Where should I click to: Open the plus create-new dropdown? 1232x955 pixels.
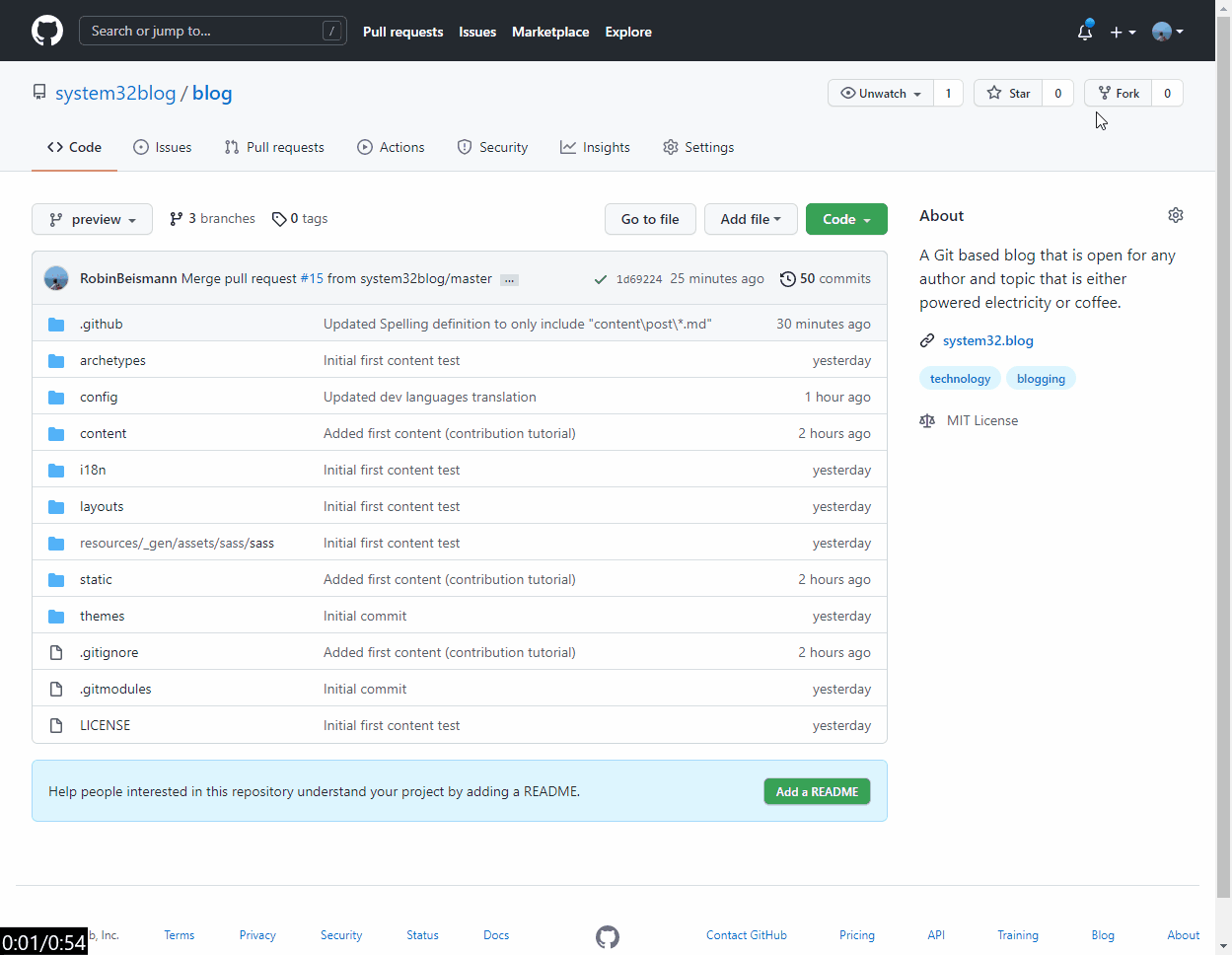point(1123,32)
